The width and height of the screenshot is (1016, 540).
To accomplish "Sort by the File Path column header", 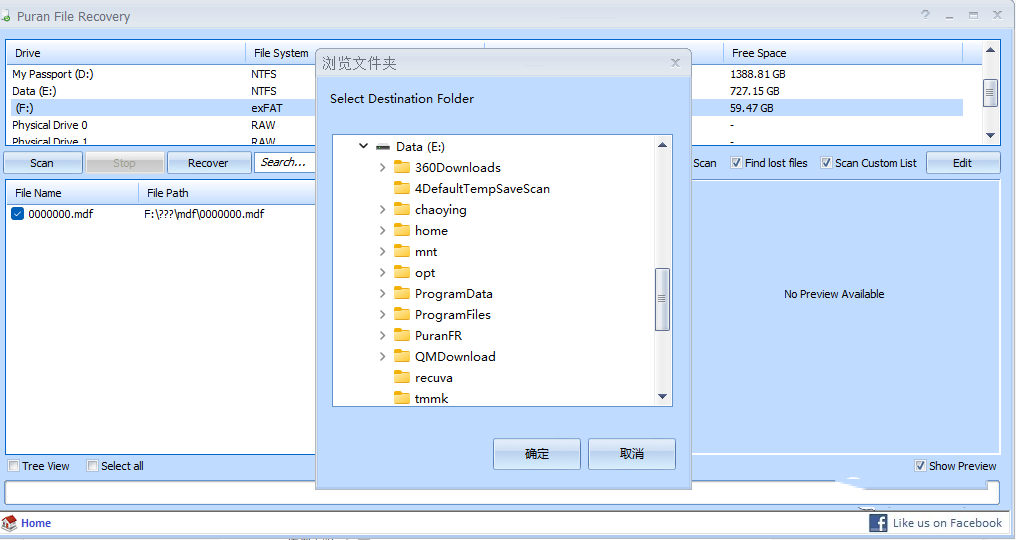I will [227, 193].
